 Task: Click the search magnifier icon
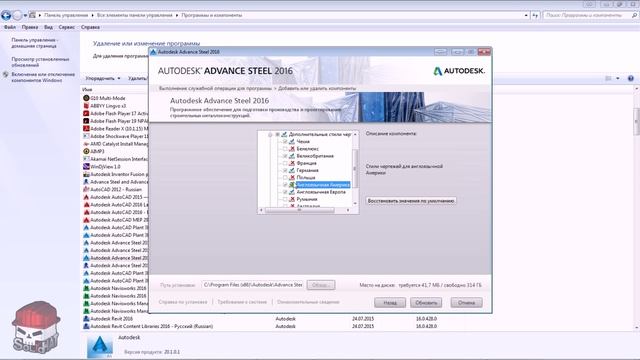pos(634,15)
